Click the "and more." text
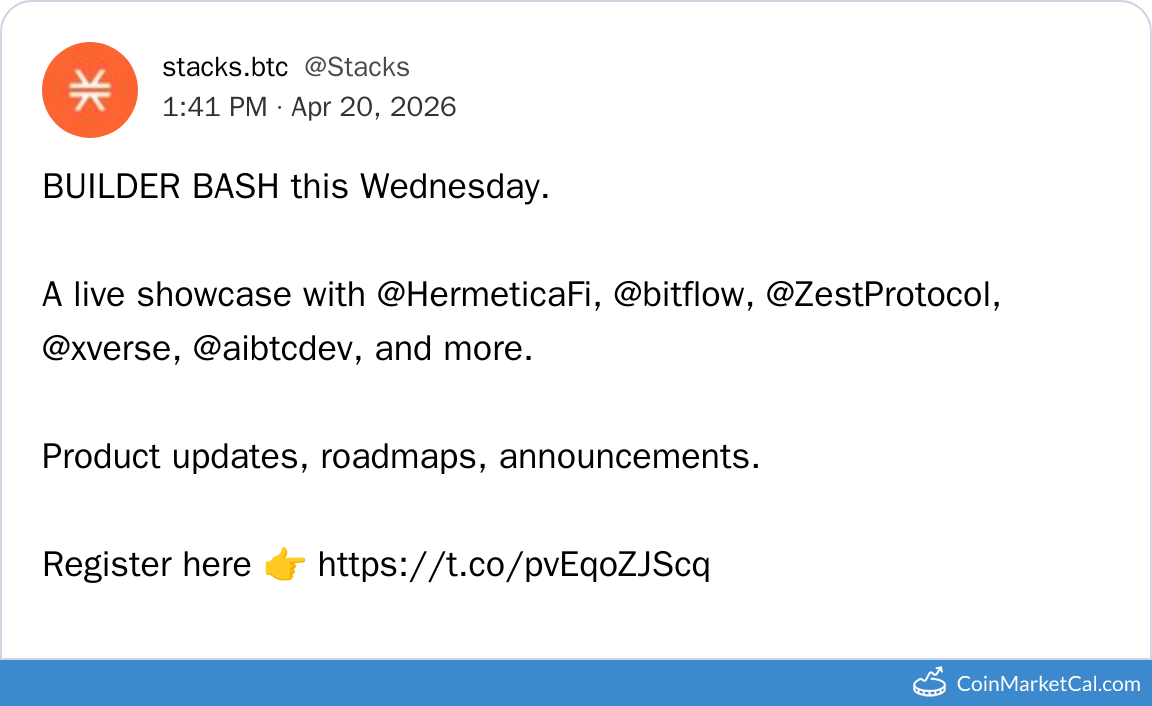The image size is (1152, 706). tap(453, 349)
